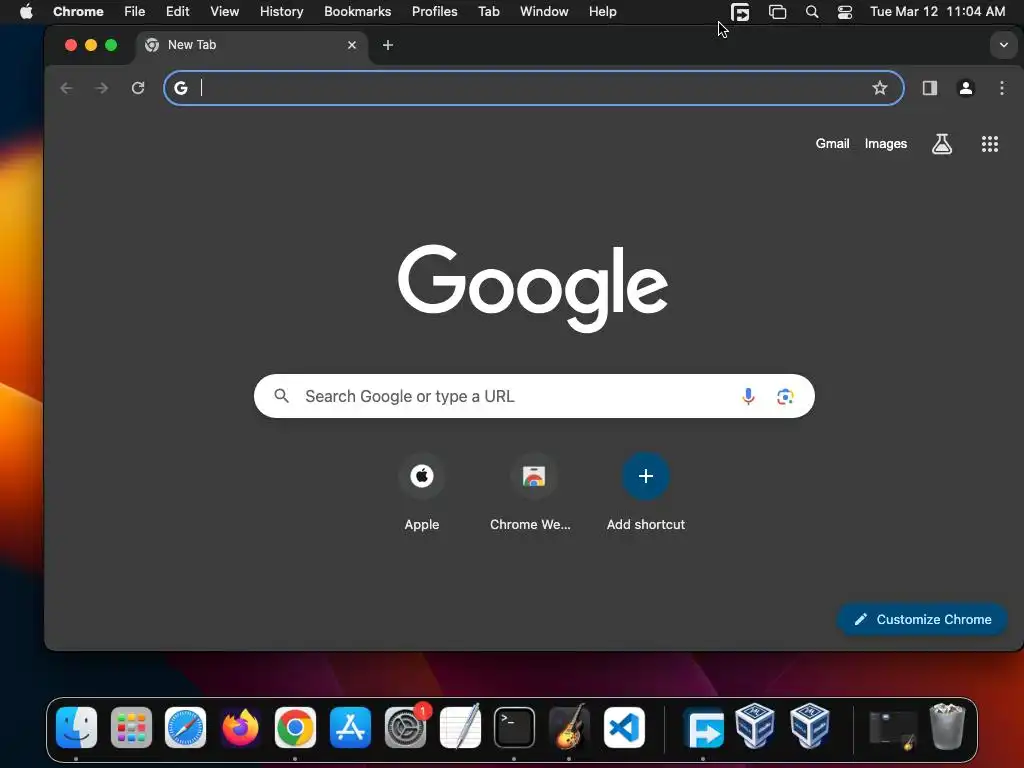Click the forward navigation arrow

101,88
